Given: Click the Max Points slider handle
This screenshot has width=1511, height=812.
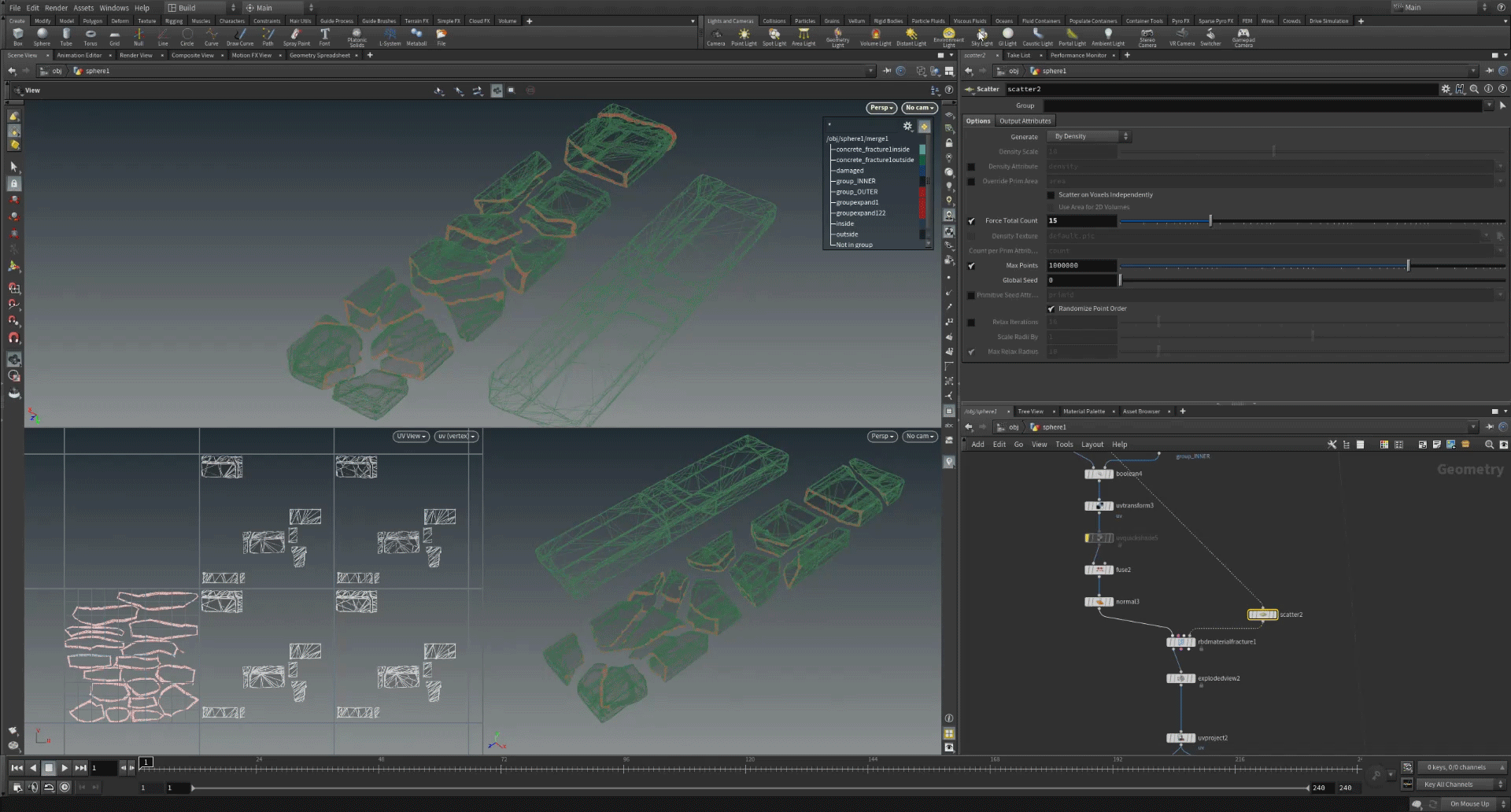Looking at the screenshot, I should [1408, 266].
